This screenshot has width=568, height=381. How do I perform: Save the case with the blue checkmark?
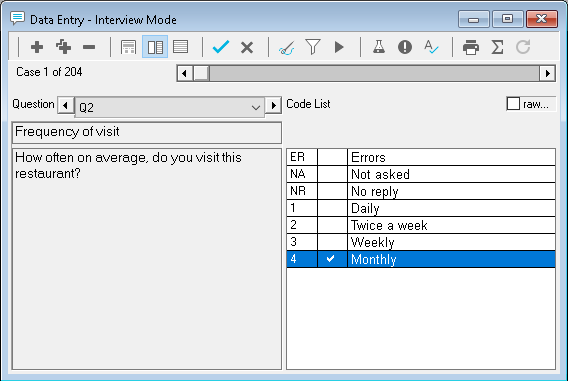221,47
